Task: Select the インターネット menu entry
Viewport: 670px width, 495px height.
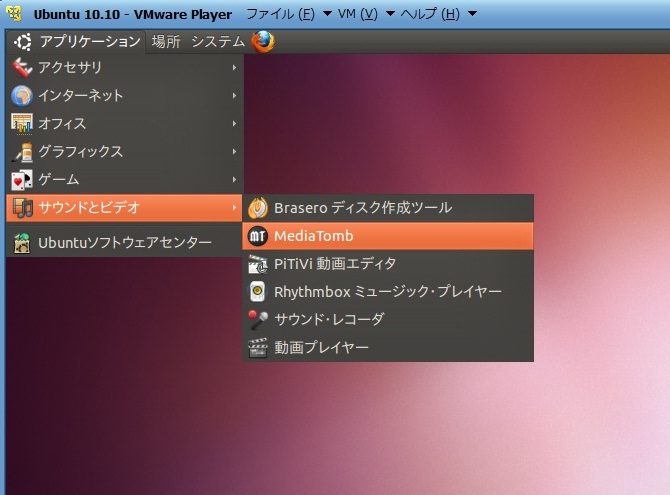Action: tap(124, 95)
